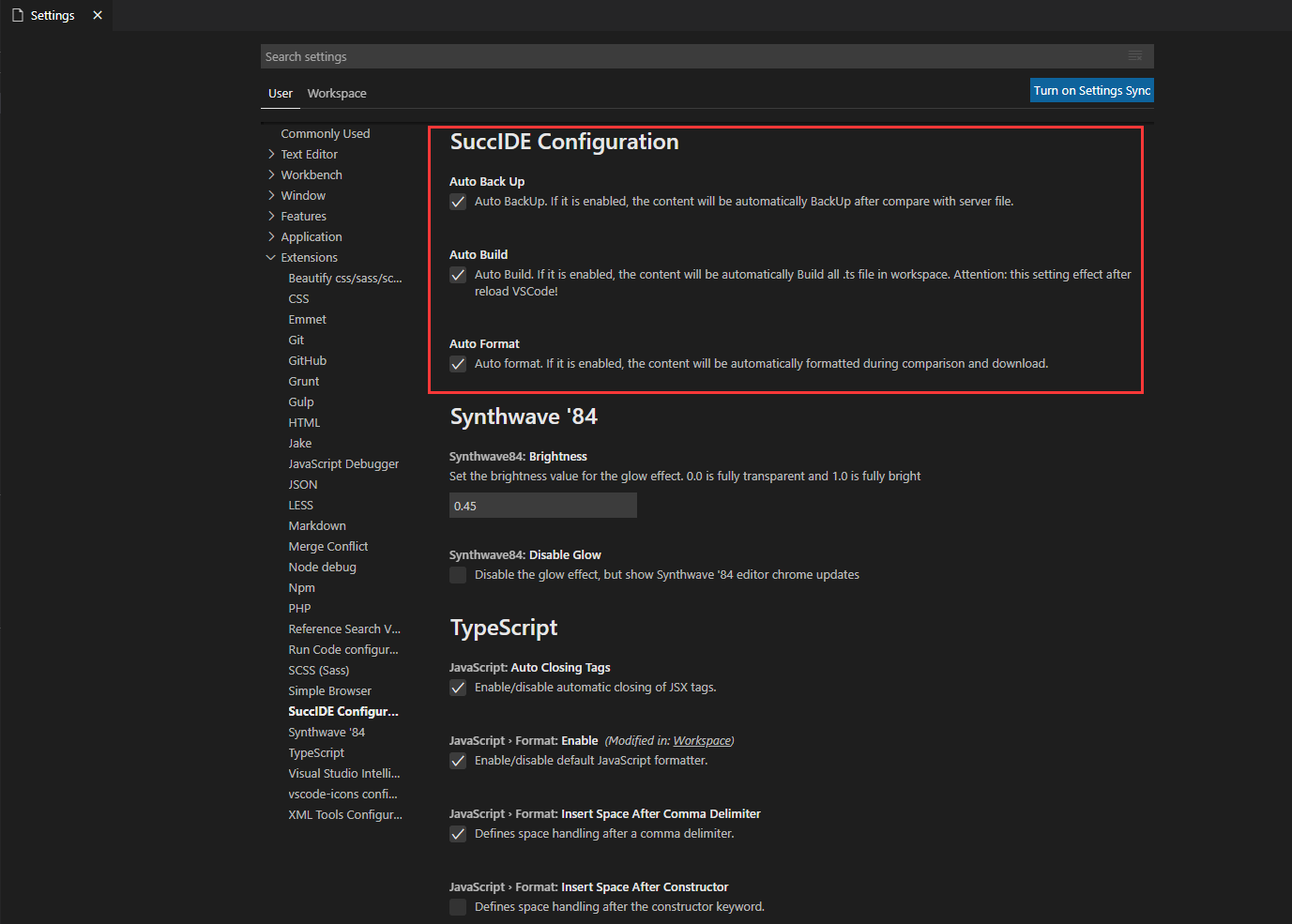The image size is (1292, 924).
Task: Uncheck JavaScript Auto Closing Tags
Action: (458, 688)
